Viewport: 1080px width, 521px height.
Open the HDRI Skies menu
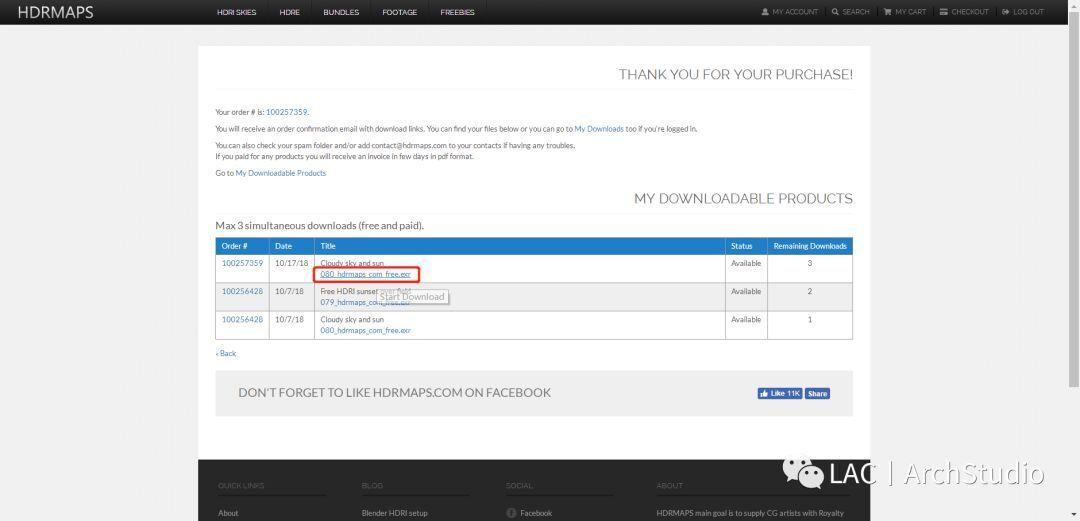pyautogui.click(x=236, y=12)
